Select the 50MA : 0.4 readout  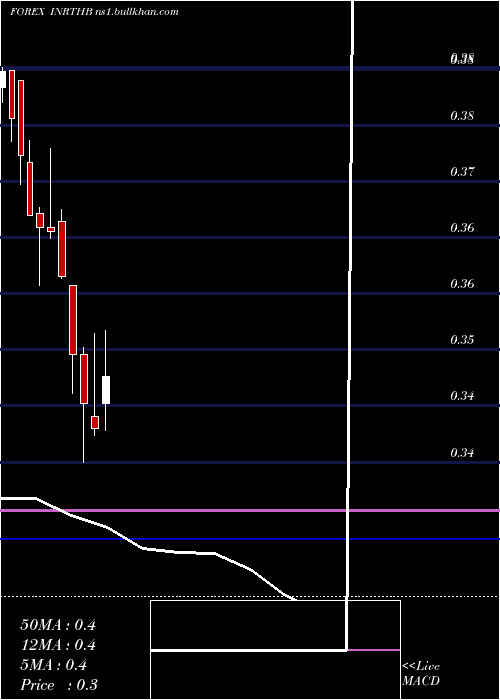[58, 625]
